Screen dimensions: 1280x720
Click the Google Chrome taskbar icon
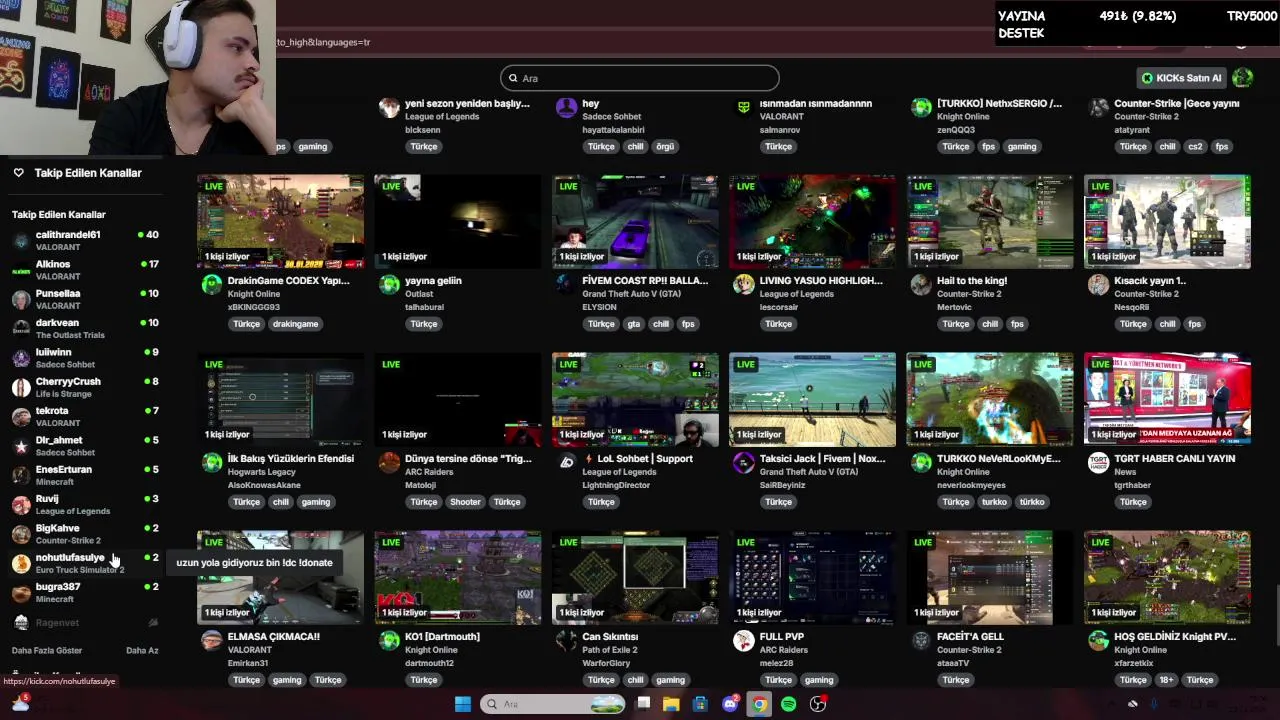[x=760, y=704]
